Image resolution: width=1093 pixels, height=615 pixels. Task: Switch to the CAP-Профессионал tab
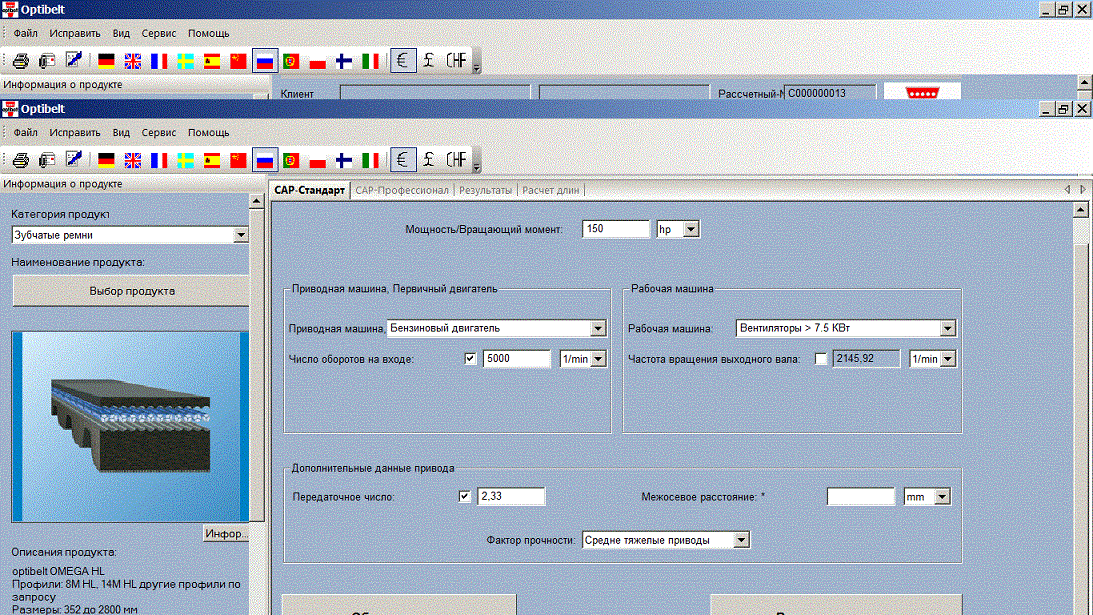(402, 190)
